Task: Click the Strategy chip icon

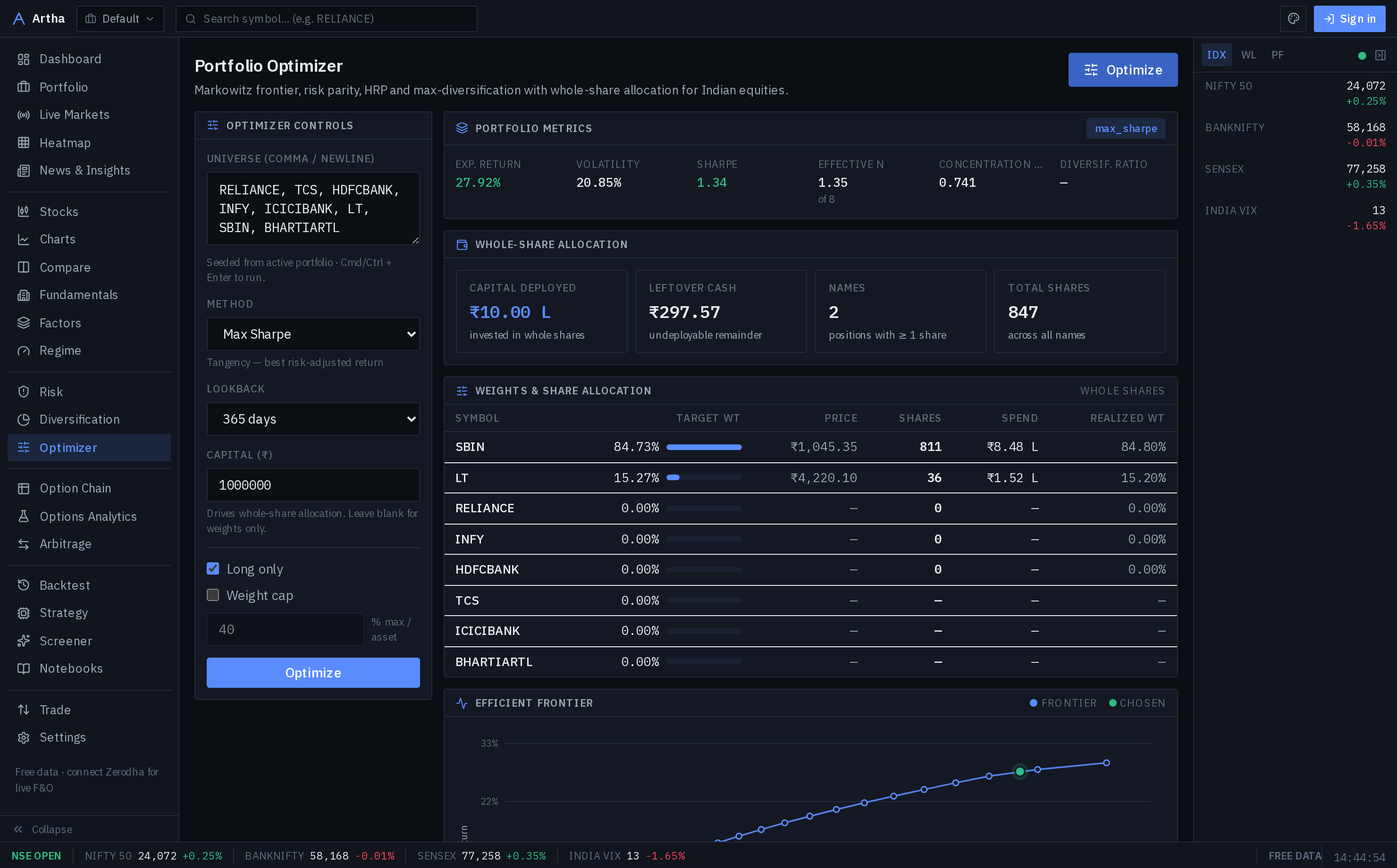Action: point(24,613)
